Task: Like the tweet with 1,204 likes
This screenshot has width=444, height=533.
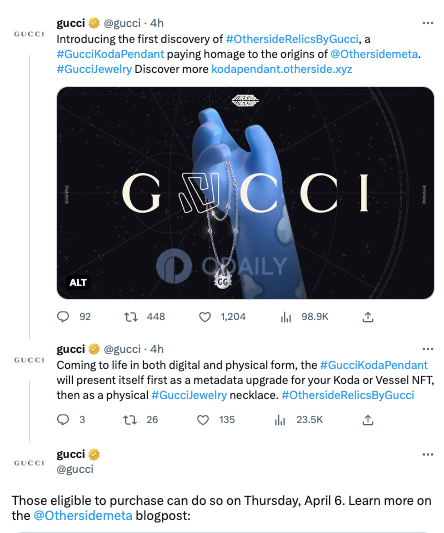Action: tap(205, 317)
